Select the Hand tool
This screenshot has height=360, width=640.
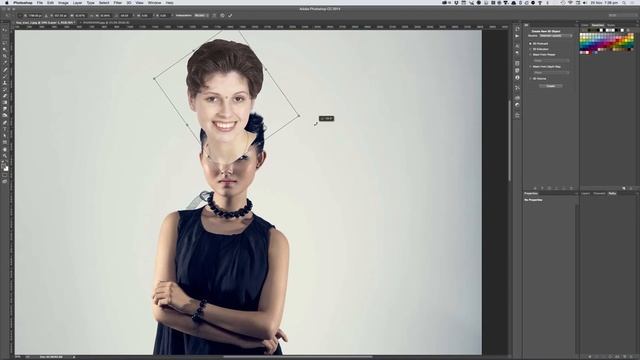5,149
